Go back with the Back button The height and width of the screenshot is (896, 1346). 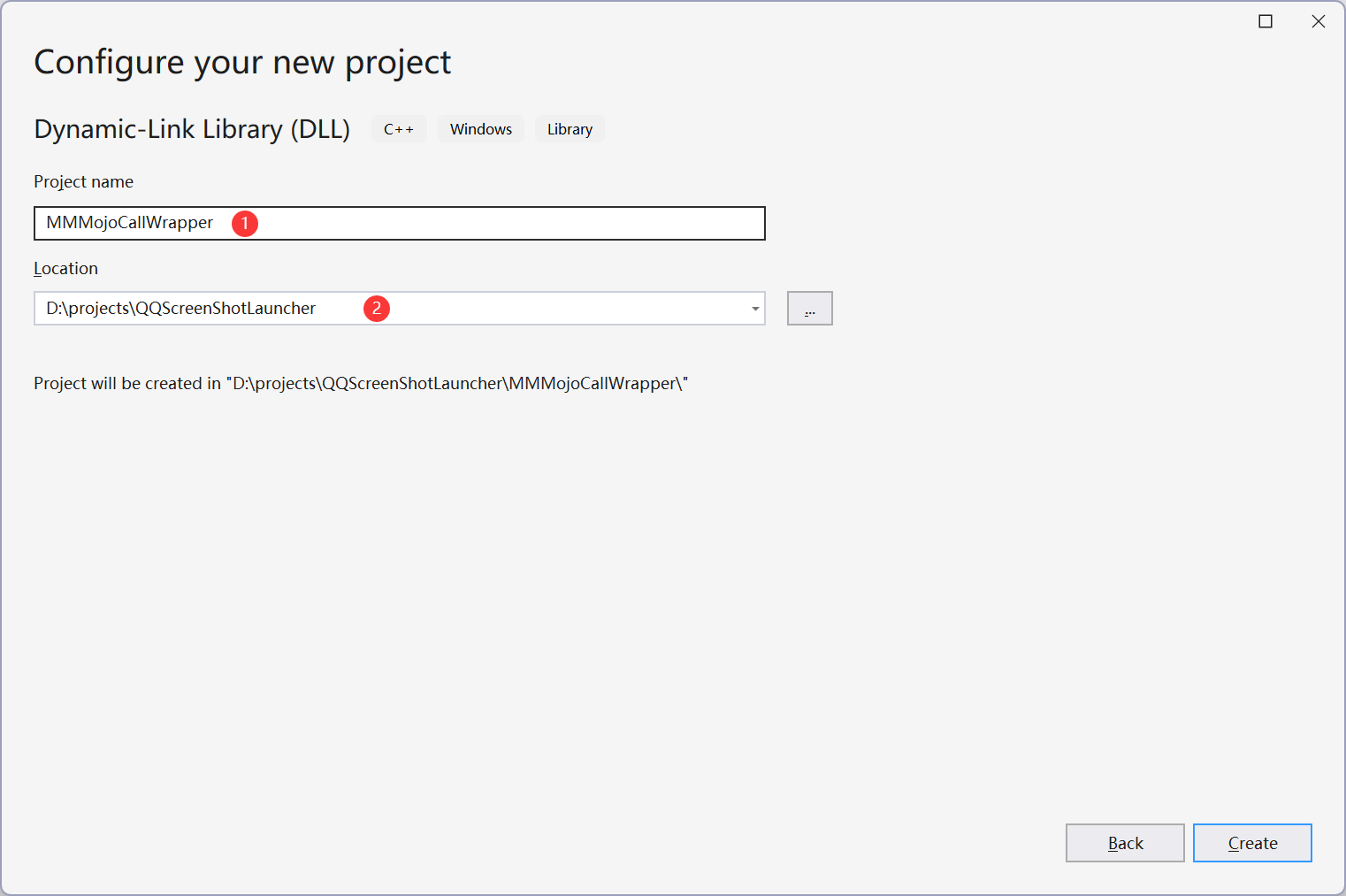pyautogui.click(x=1125, y=843)
